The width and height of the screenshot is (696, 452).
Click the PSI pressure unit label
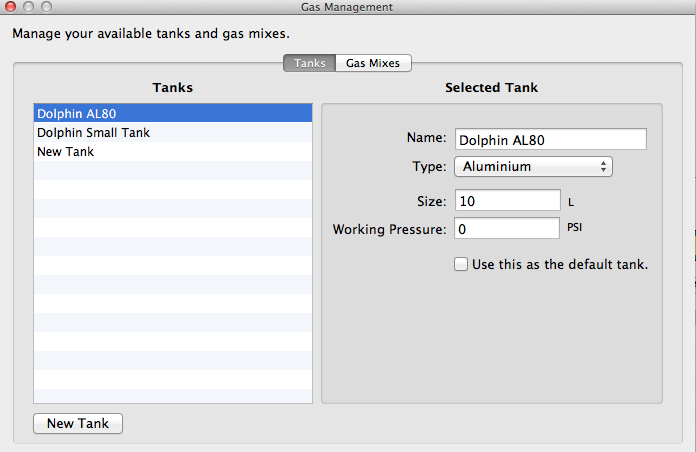575,228
